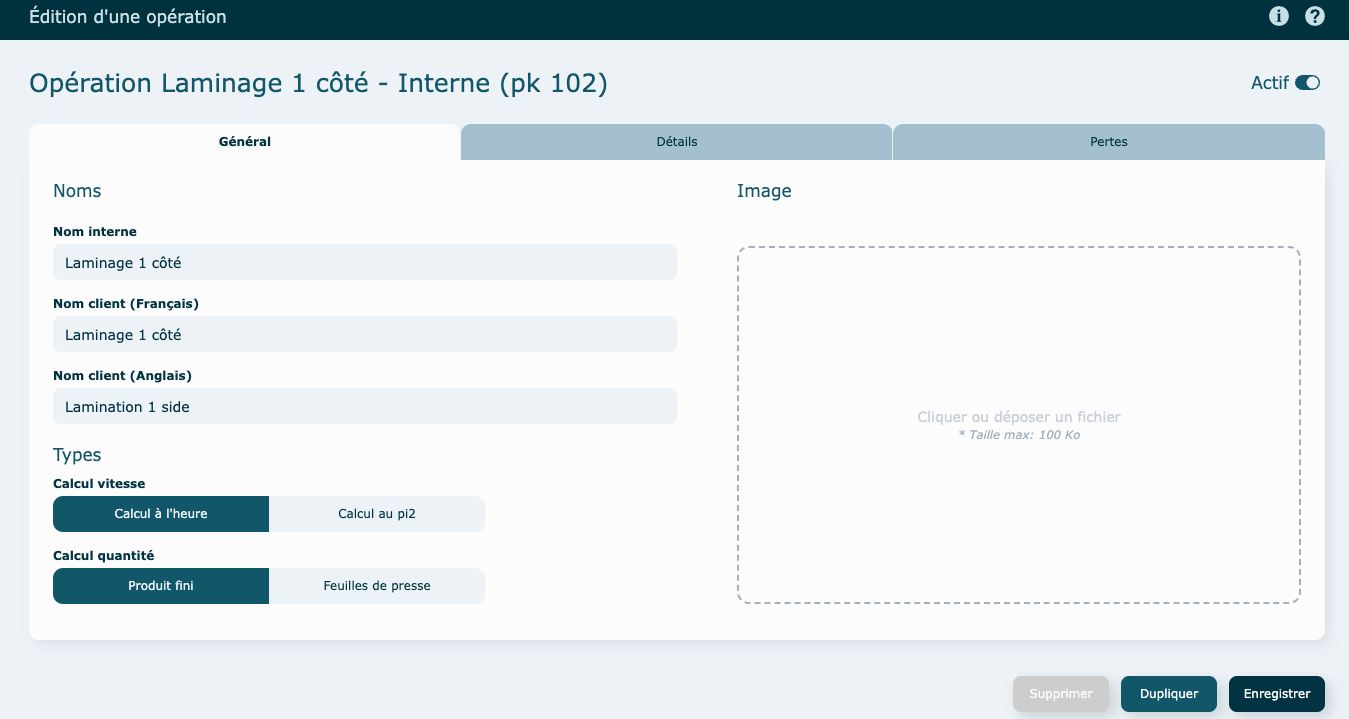Toggle the Actif switch
The height and width of the screenshot is (719, 1349).
click(1307, 83)
